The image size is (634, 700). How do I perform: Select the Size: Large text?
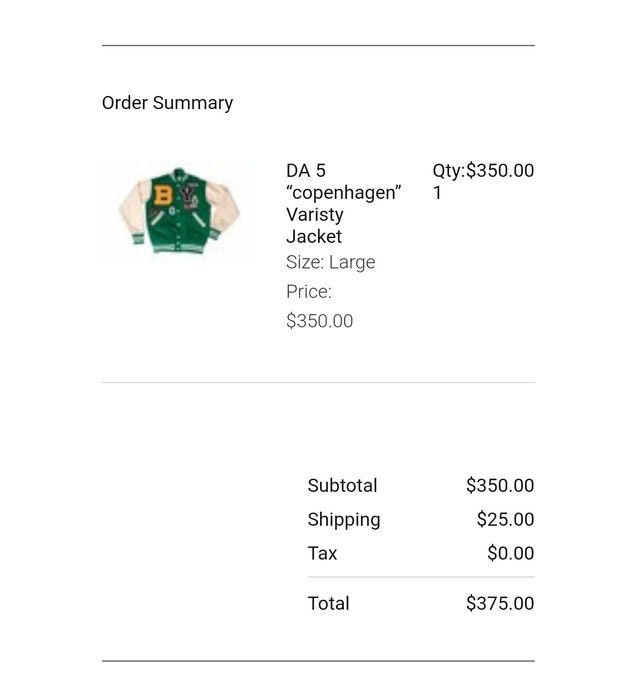330,262
